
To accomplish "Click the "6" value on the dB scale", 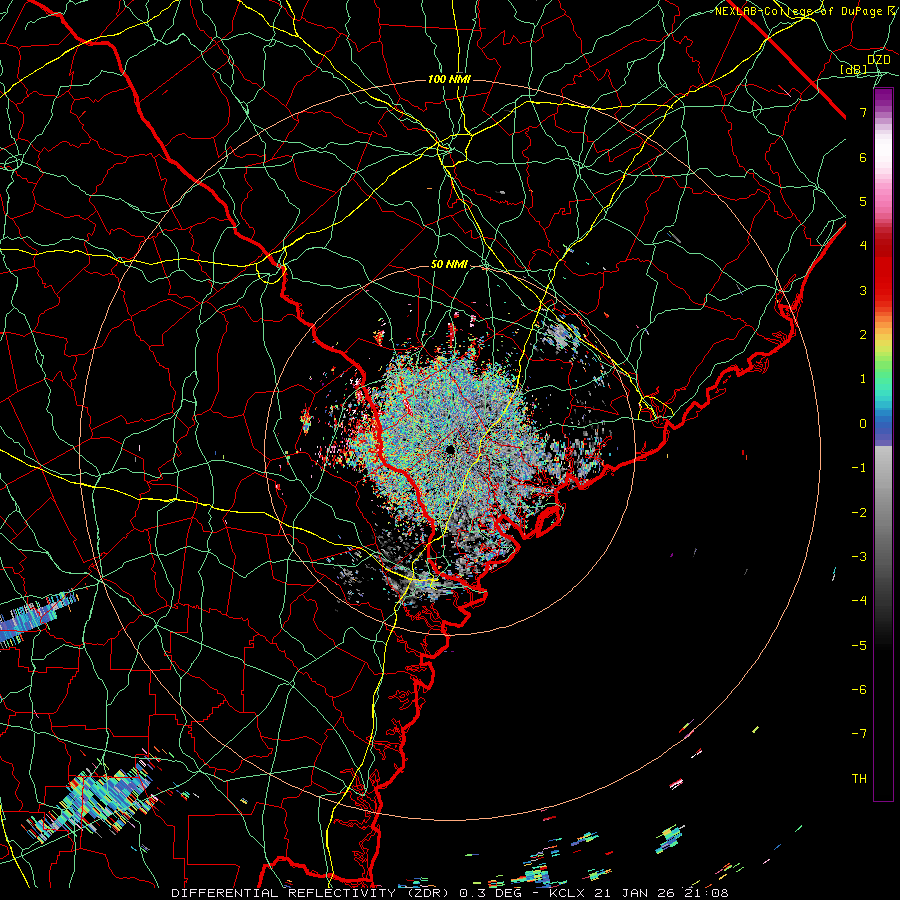I will click(x=863, y=157).
